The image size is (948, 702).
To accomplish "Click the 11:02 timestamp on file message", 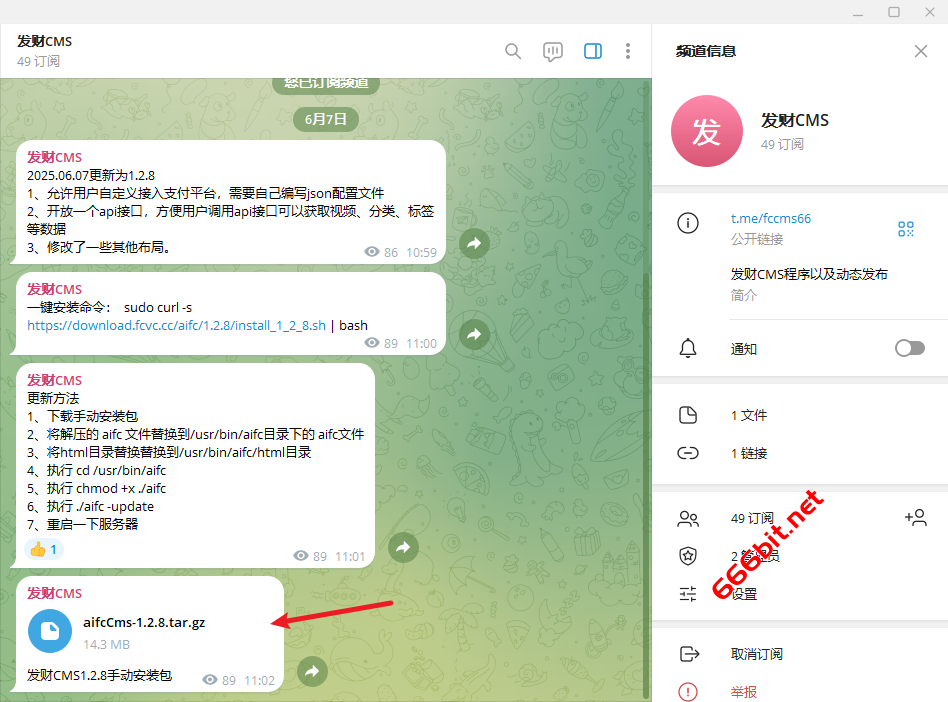I will coord(259,681).
